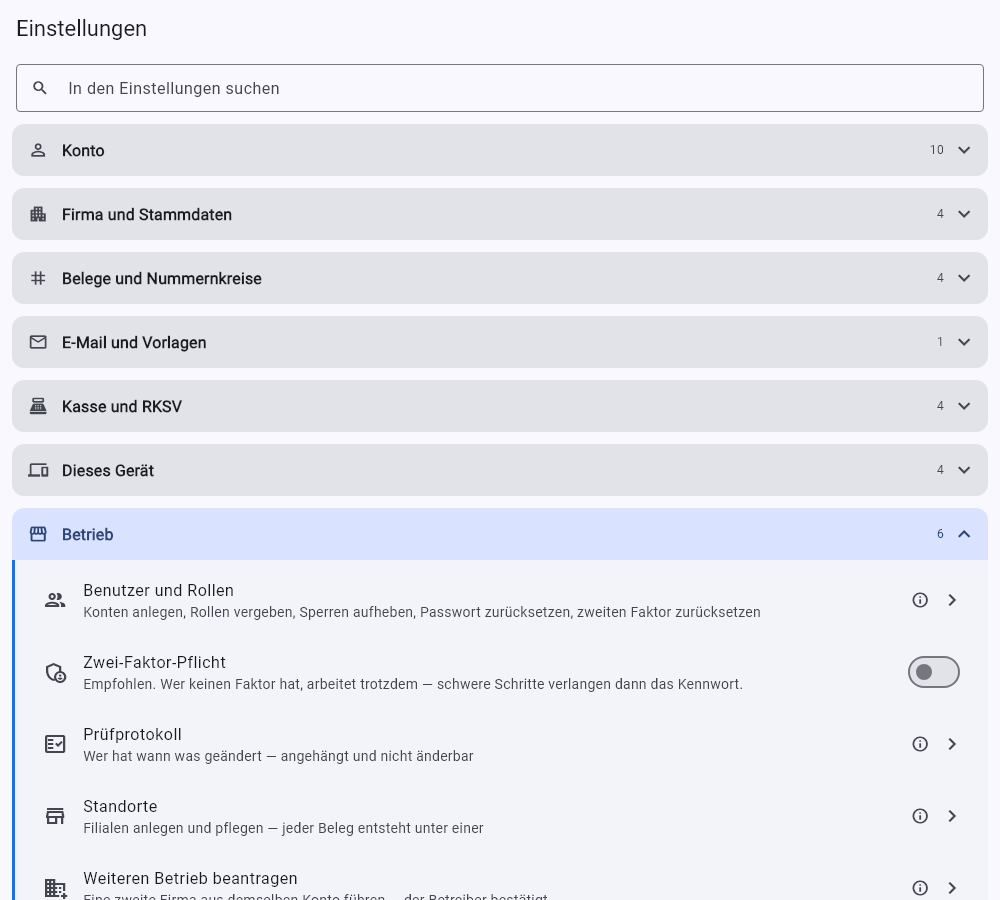Click the Prüfprotokoll checklist icon
This screenshot has width=1000, height=900.
[55, 744]
